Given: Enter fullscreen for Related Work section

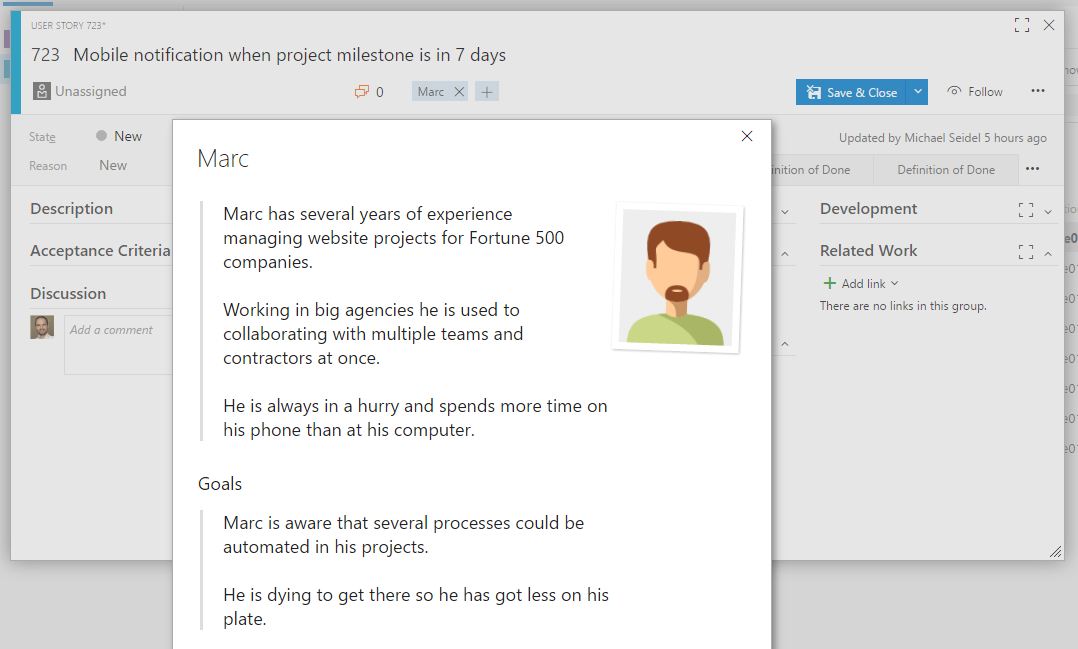Looking at the screenshot, I should pos(1024,250).
